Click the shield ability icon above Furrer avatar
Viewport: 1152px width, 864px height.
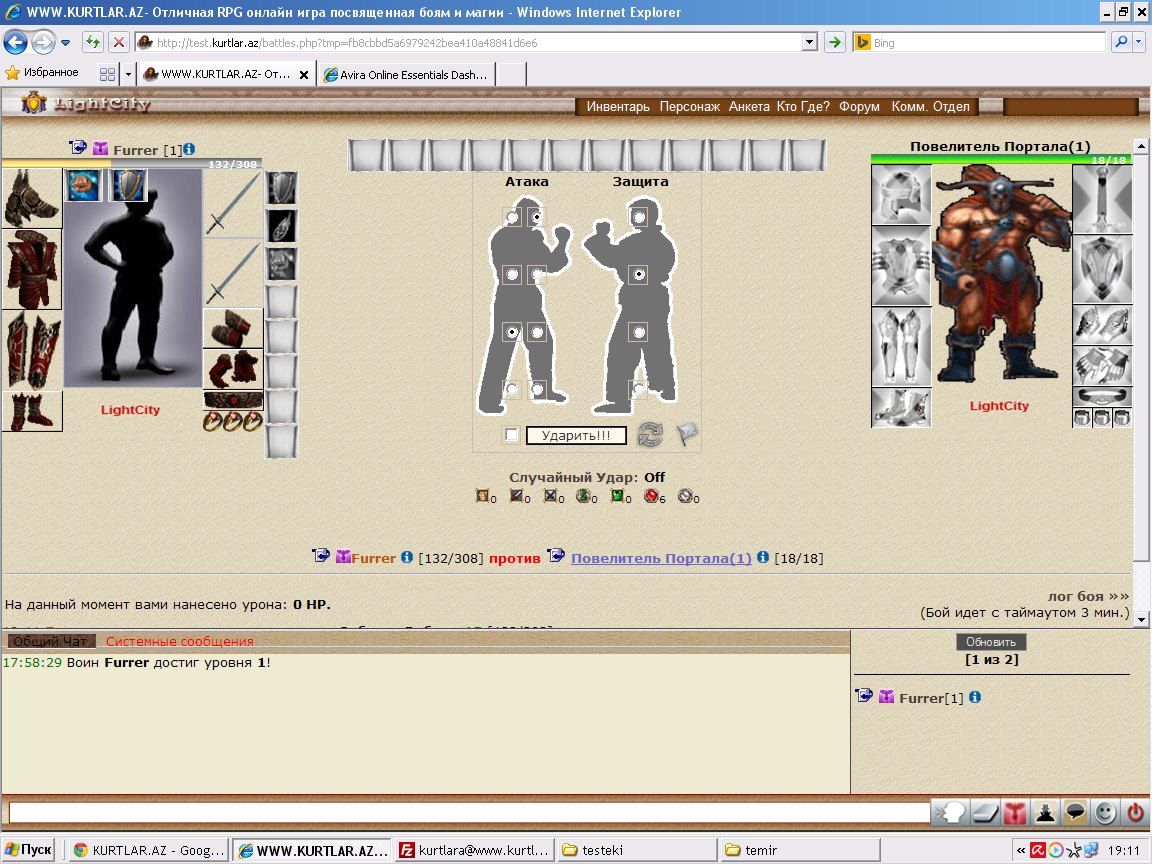click(129, 185)
